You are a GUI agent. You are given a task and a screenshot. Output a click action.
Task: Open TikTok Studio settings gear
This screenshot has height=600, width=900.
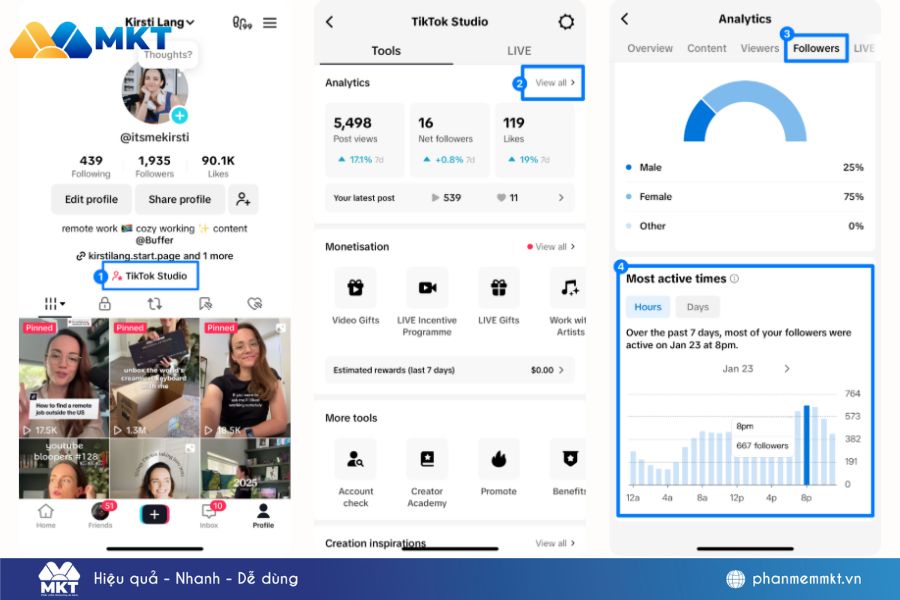(566, 22)
